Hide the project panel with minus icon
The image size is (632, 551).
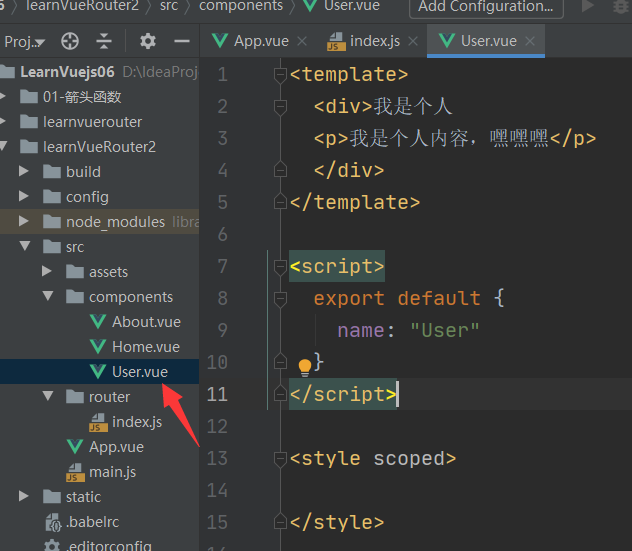182,41
